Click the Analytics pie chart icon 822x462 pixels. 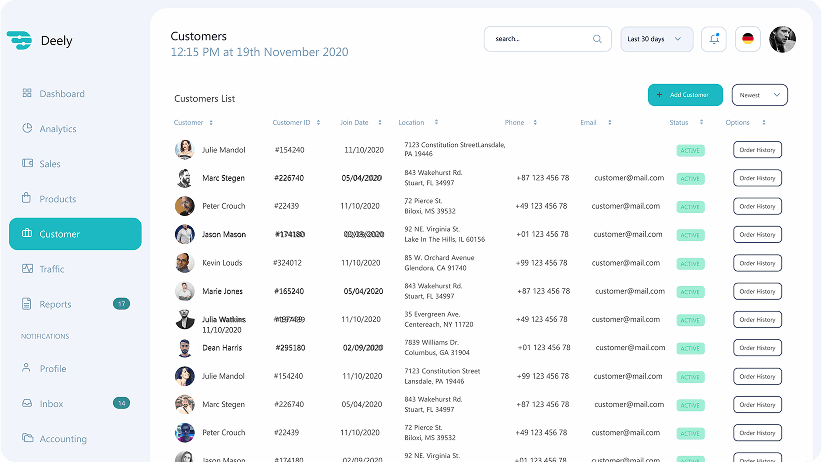[27, 128]
